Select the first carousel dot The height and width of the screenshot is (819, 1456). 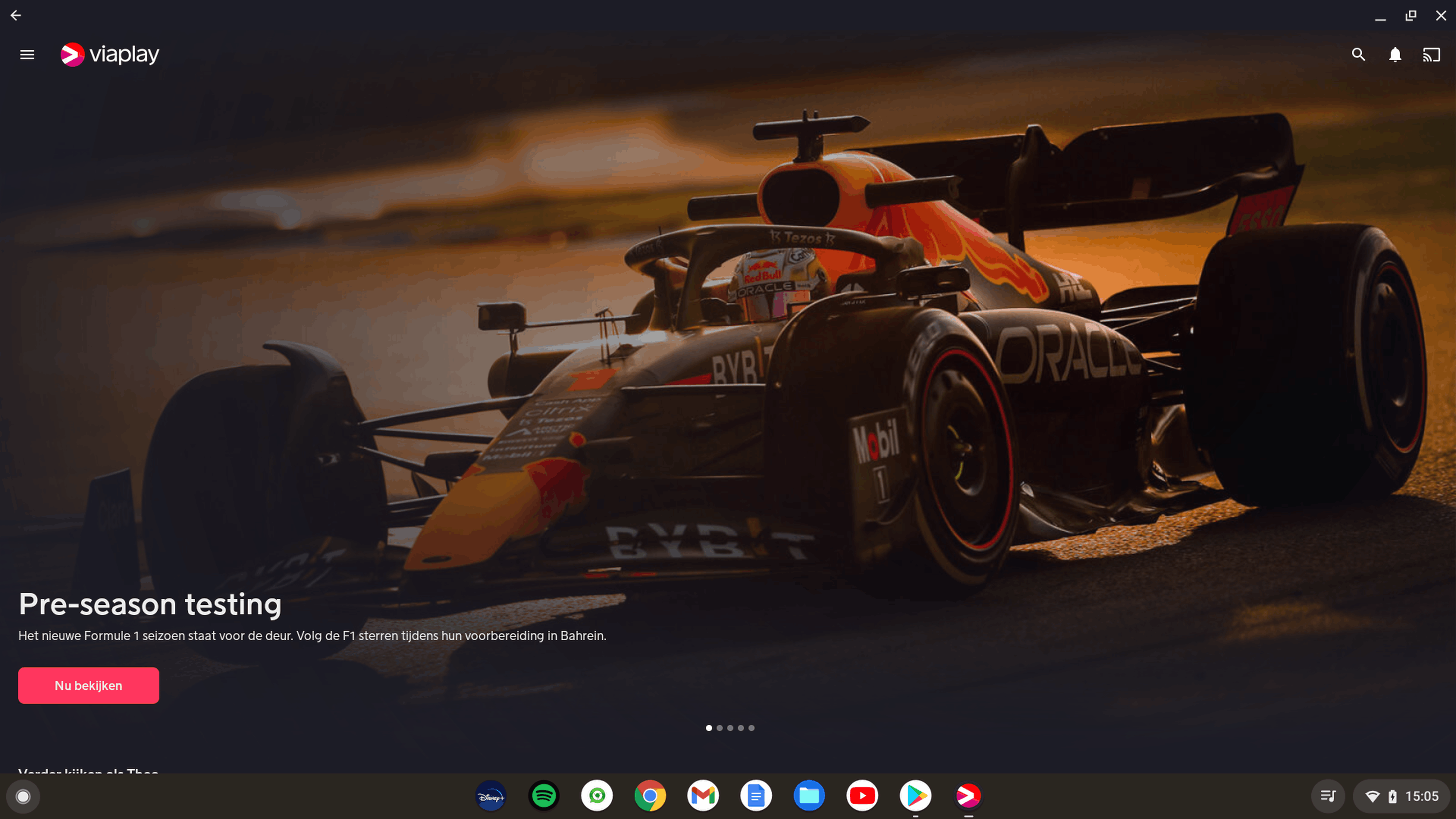pos(709,728)
